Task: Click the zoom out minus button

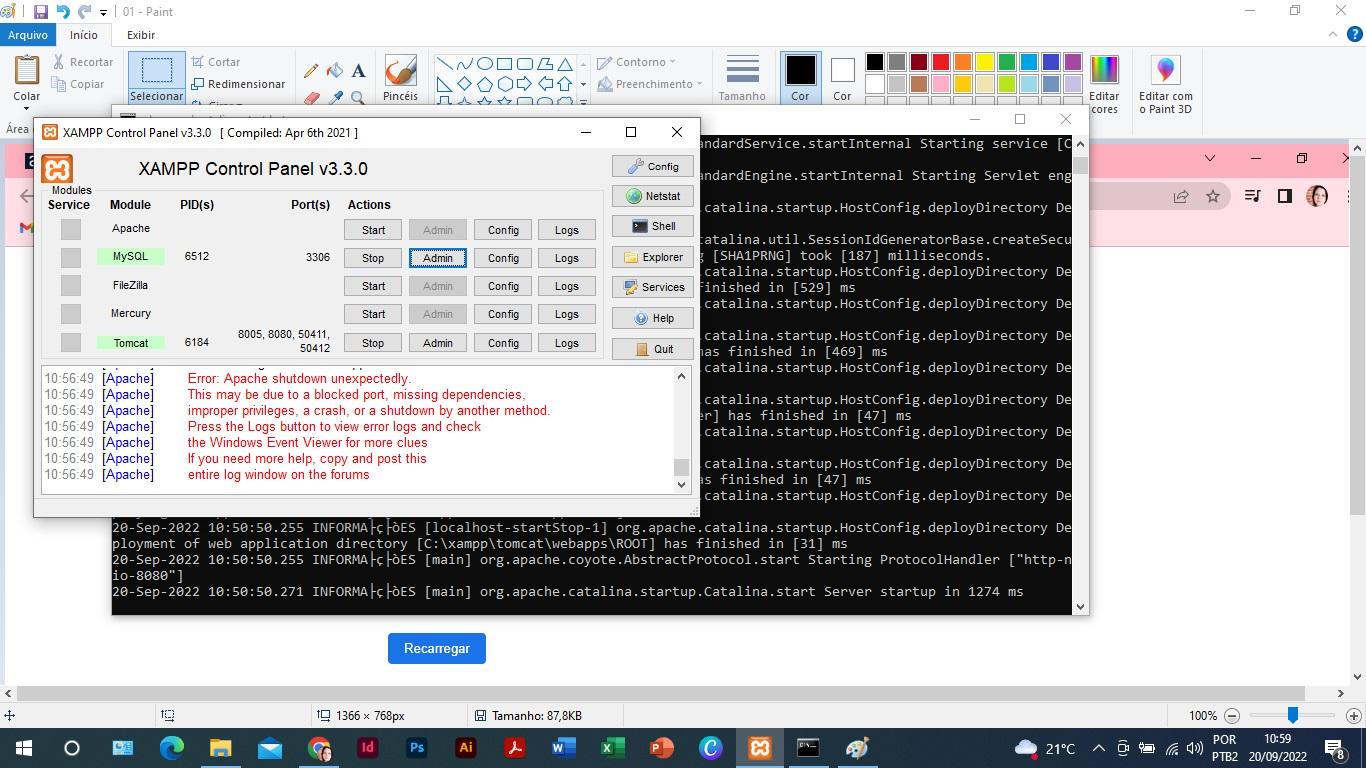Action: click(x=1232, y=716)
